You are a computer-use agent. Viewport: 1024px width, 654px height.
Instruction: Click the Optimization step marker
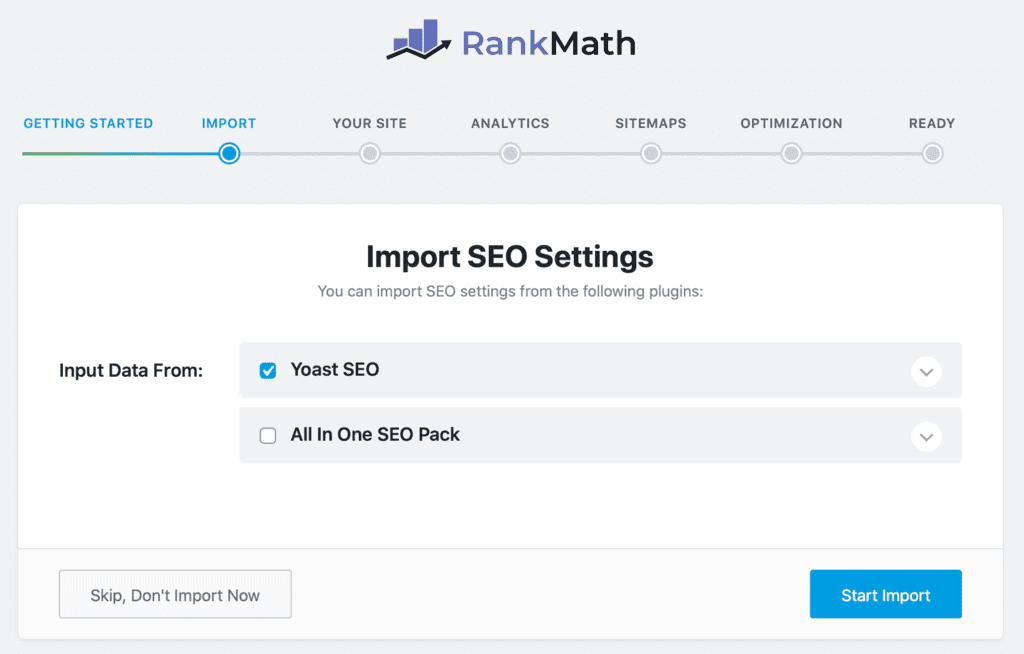(x=791, y=153)
